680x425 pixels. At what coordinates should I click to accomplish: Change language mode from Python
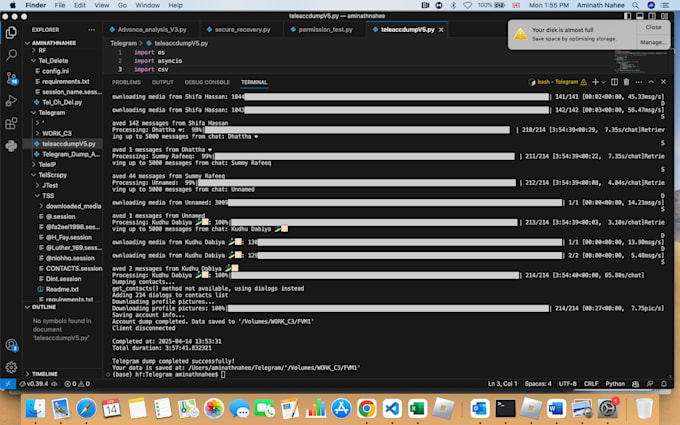point(615,384)
